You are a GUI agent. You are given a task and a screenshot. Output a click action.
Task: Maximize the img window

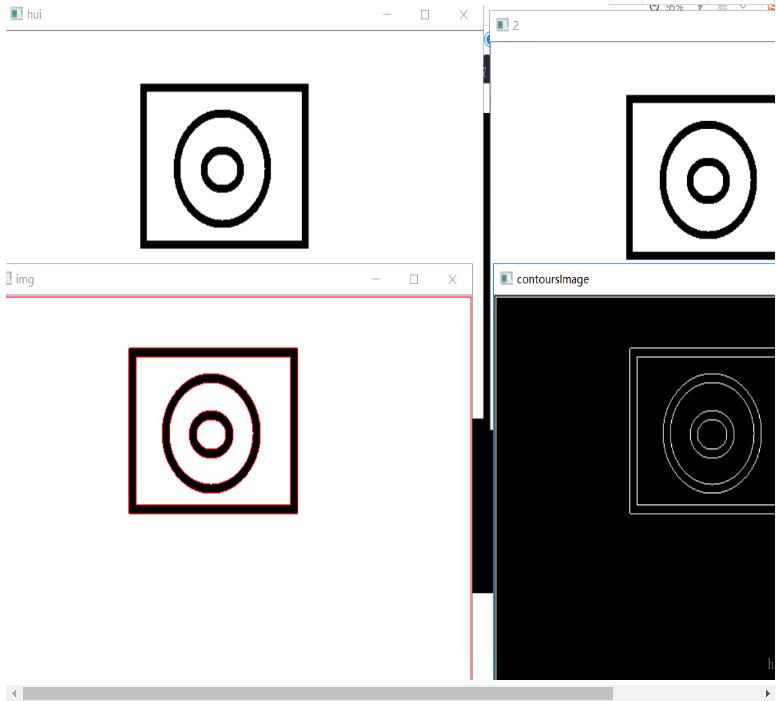pyautogui.click(x=414, y=279)
